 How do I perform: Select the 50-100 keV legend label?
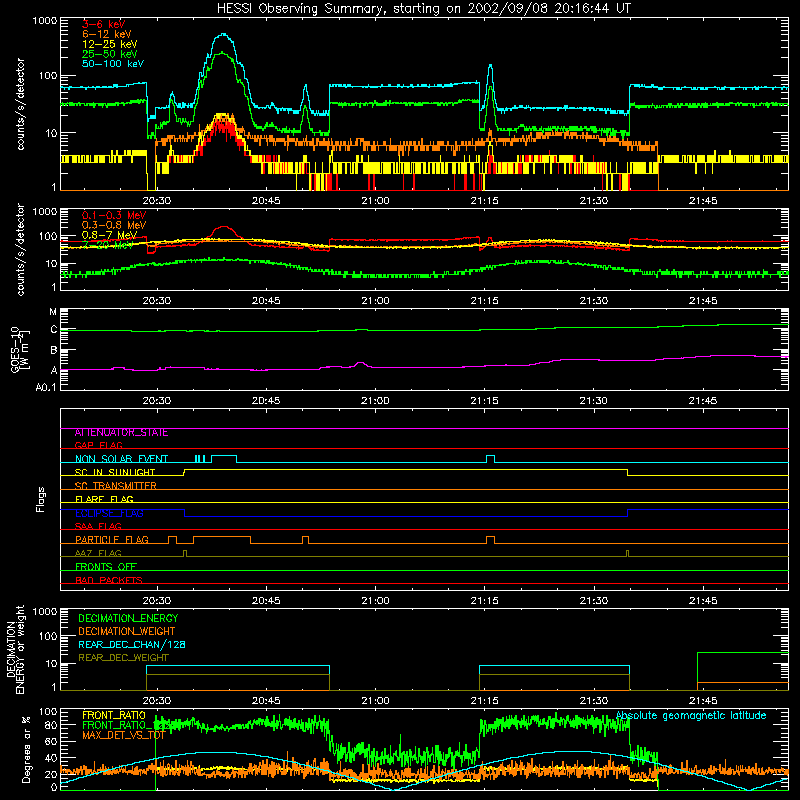113,64
